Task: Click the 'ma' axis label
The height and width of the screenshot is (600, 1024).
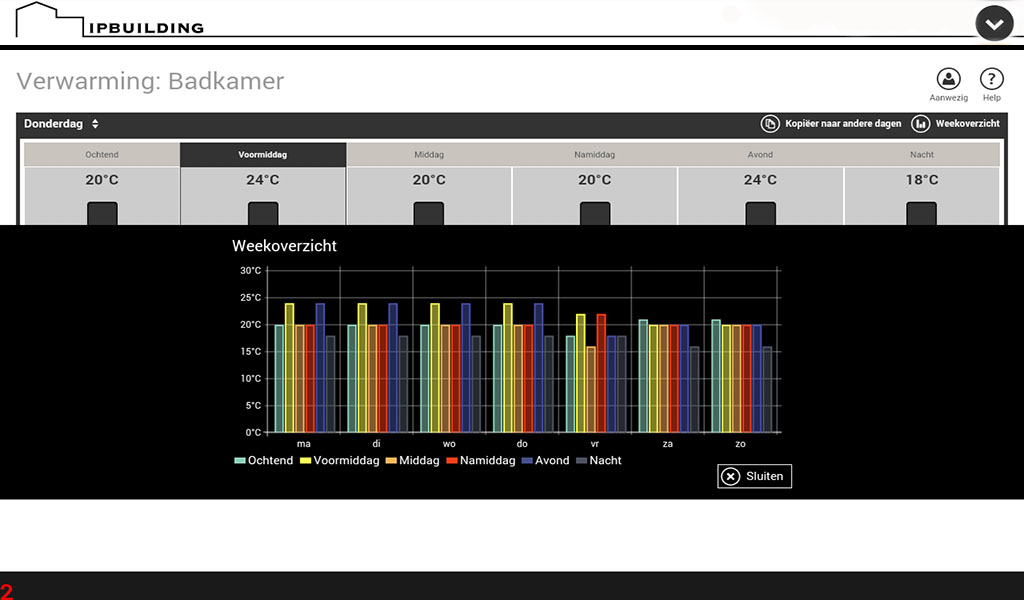Action: 304,444
